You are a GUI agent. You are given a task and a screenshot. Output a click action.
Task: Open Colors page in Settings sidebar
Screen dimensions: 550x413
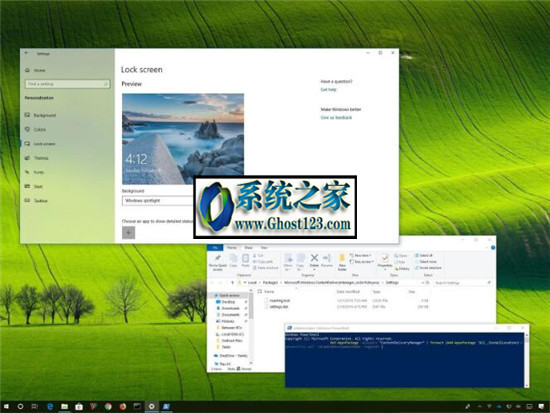coord(35,129)
